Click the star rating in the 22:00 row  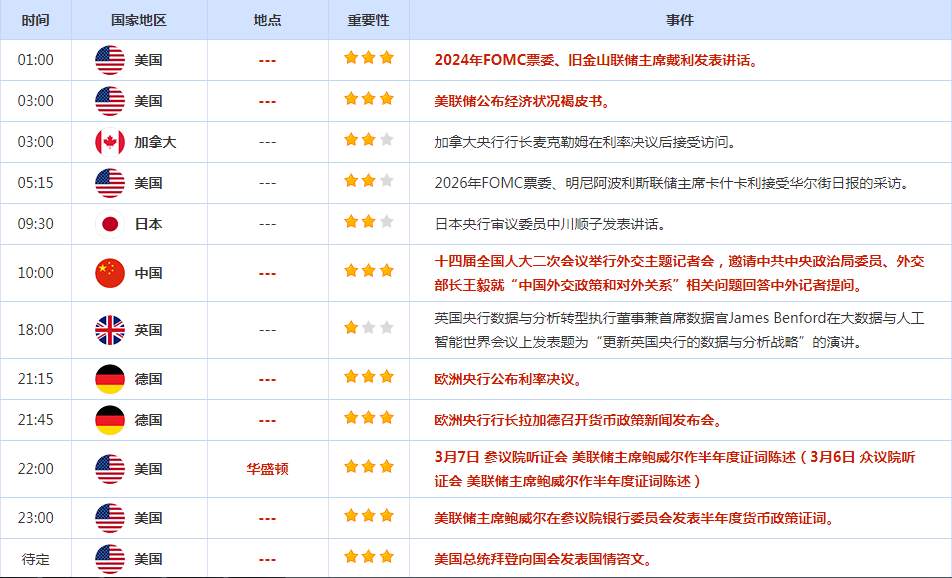pos(369,466)
